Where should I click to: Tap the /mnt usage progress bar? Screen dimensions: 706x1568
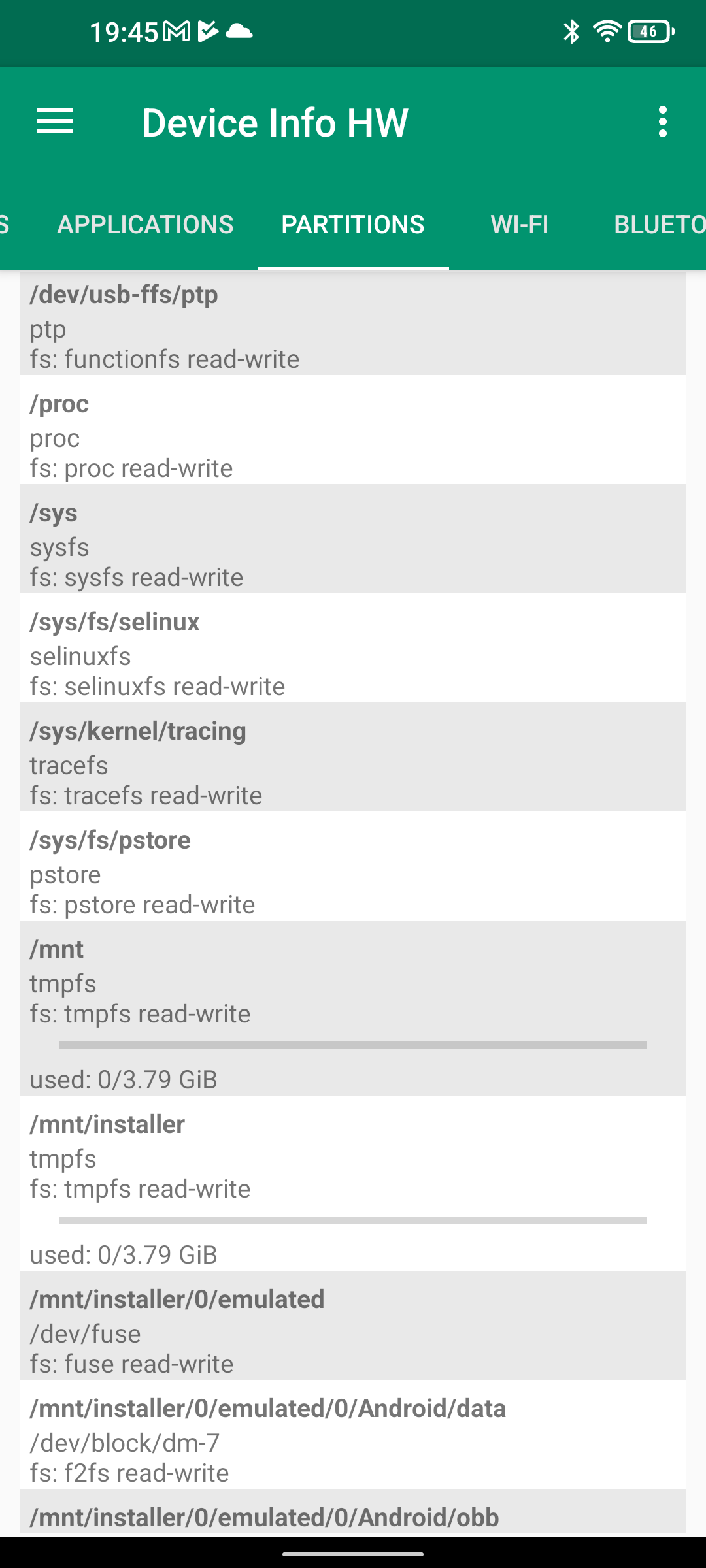coord(353,1045)
